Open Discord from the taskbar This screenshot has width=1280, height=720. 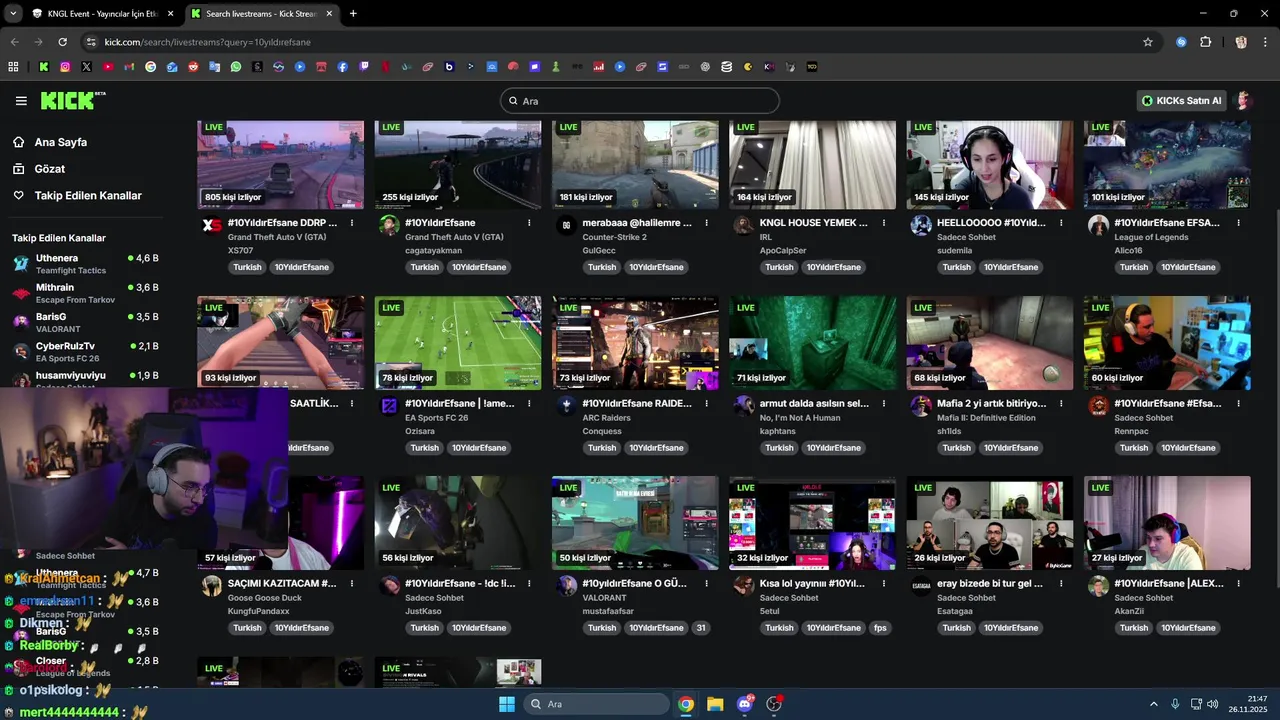[x=745, y=704]
